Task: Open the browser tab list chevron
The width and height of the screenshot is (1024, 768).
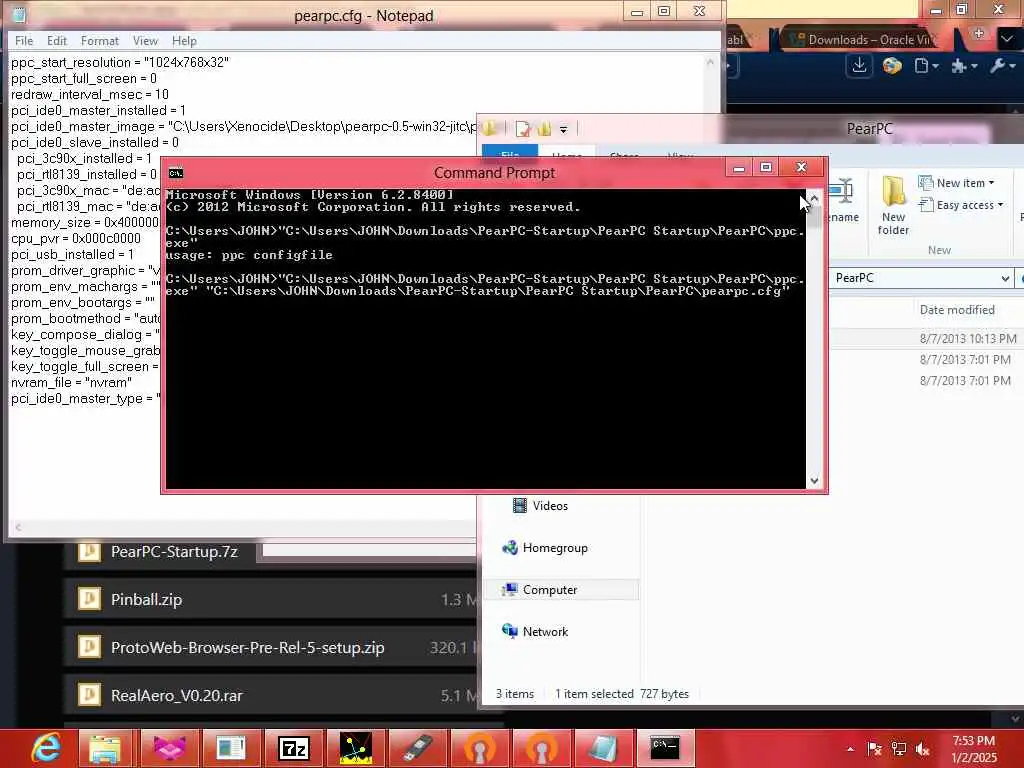Action: (x=1006, y=39)
